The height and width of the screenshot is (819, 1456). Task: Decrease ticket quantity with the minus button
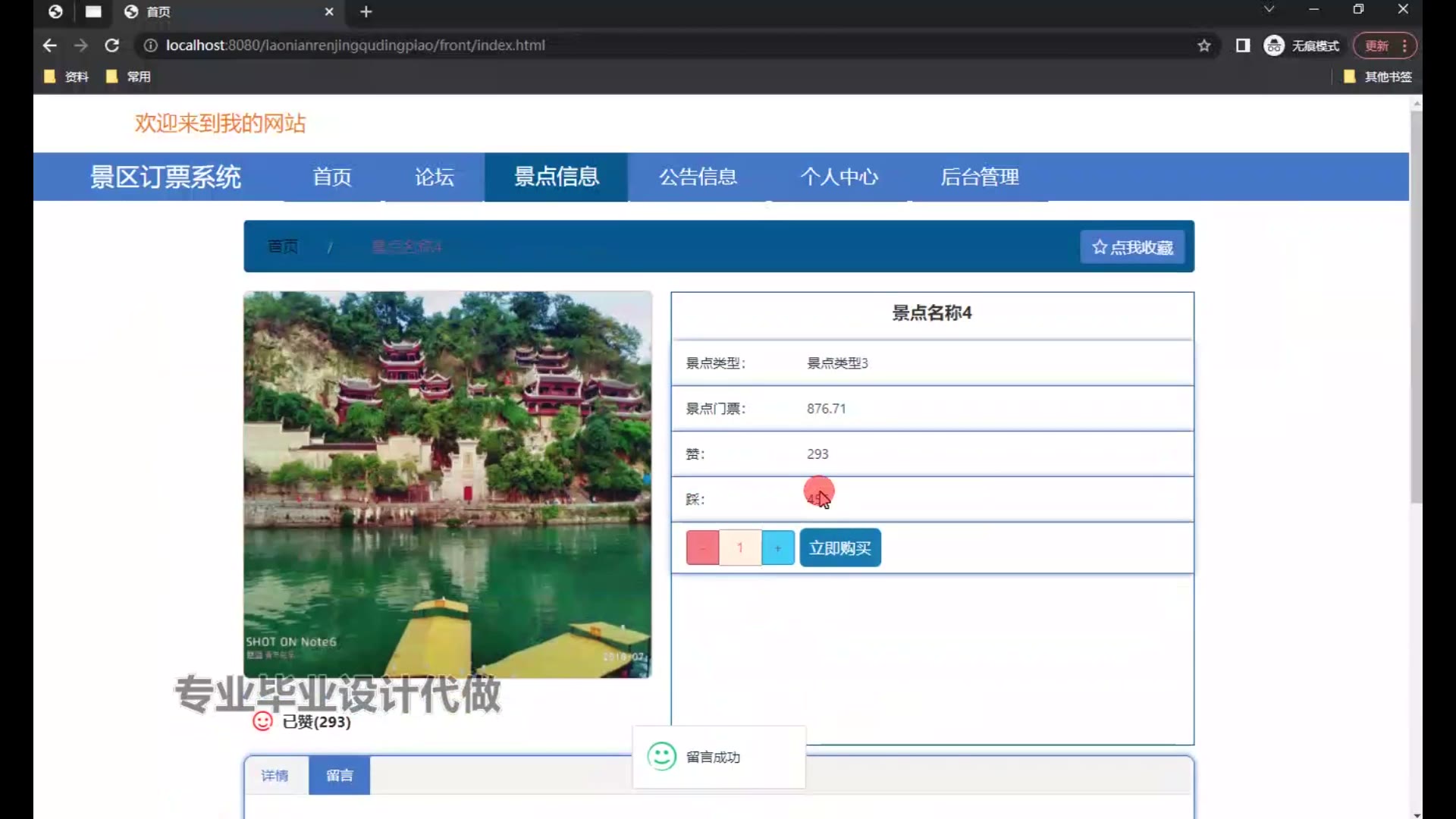coord(702,548)
